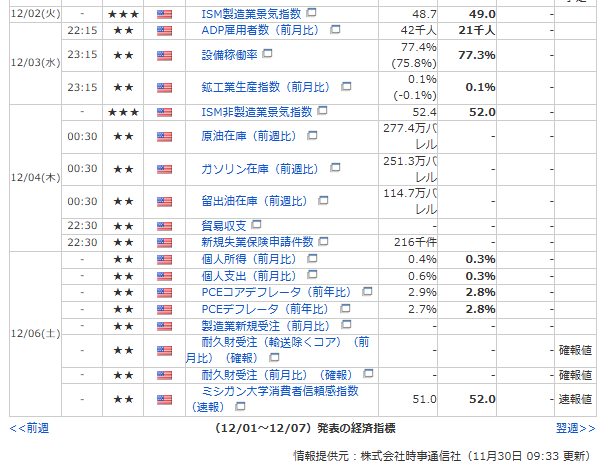603x471 pixels.
Task: Open detail icon next to 原油在庫
Action: (313, 135)
